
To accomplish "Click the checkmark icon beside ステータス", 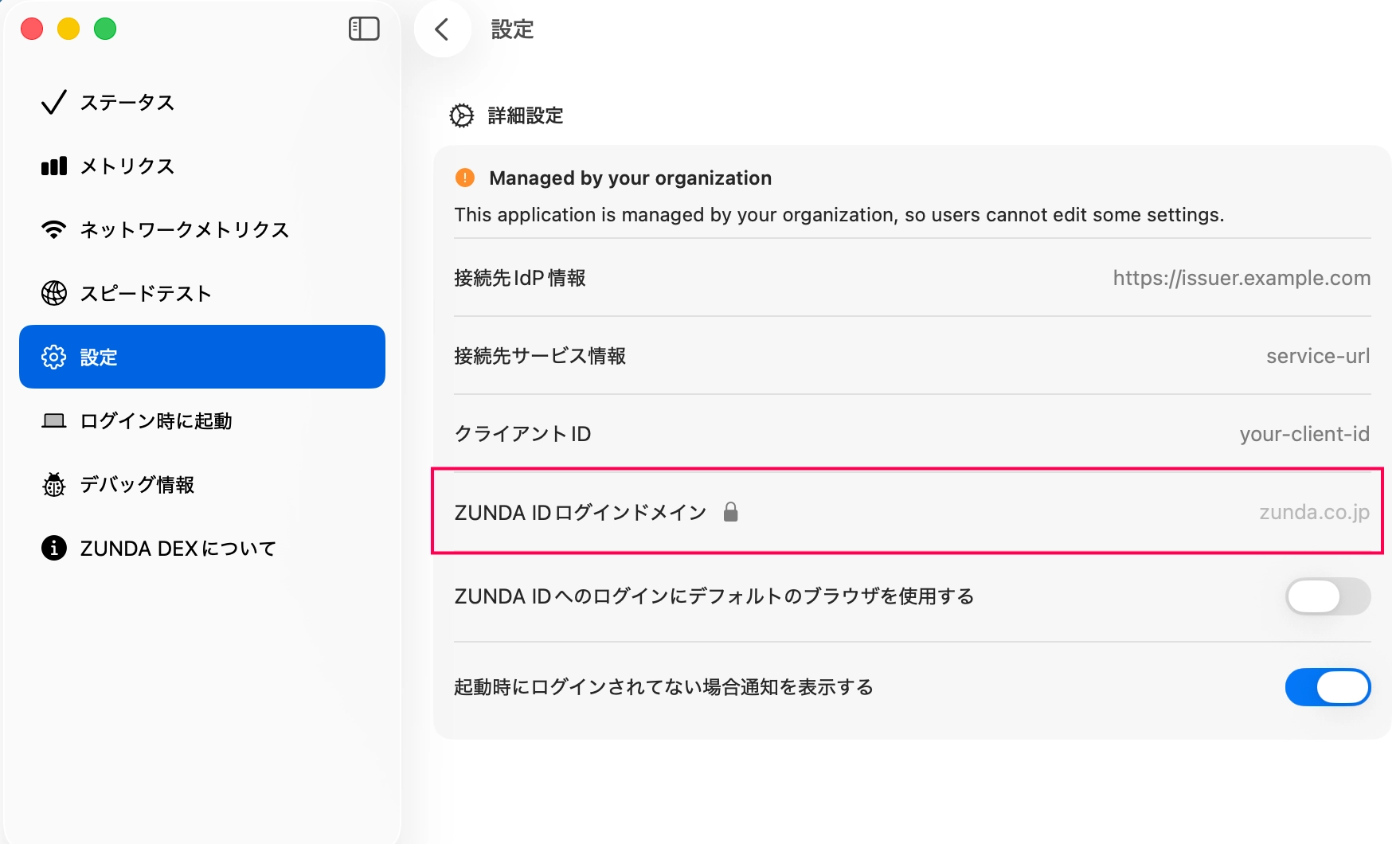I will [x=53, y=103].
